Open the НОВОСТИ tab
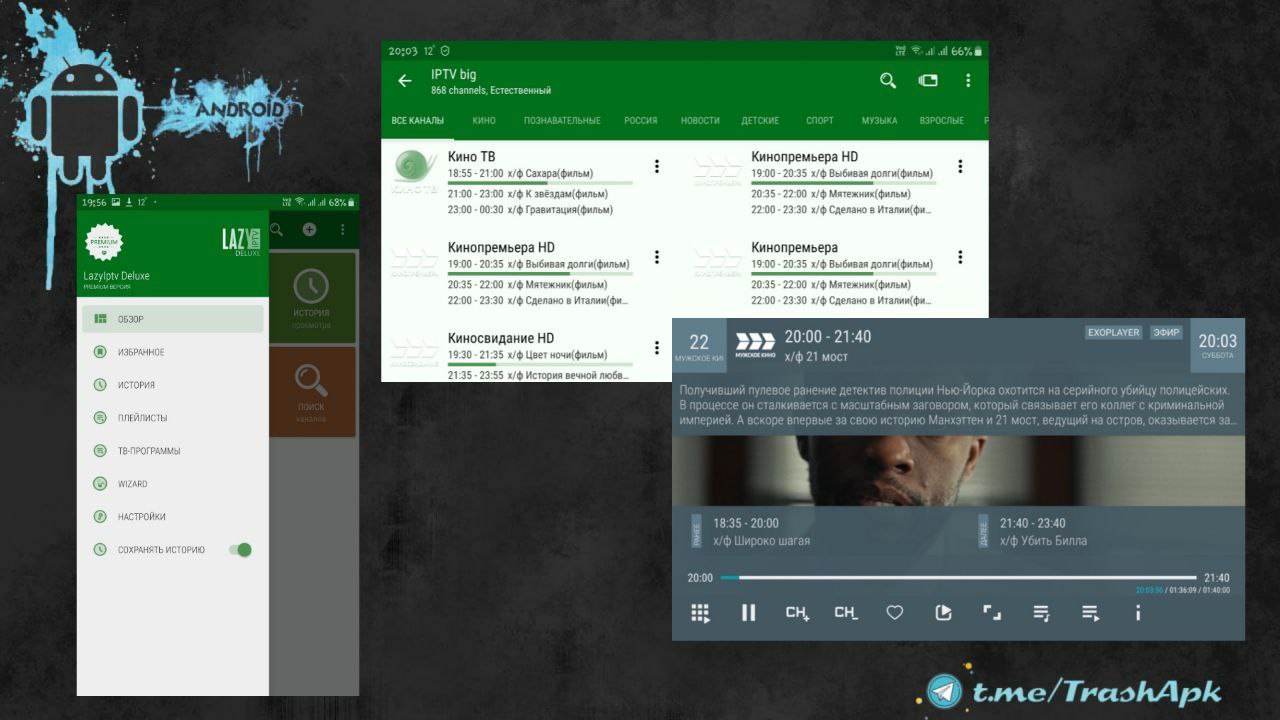 click(700, 121)
